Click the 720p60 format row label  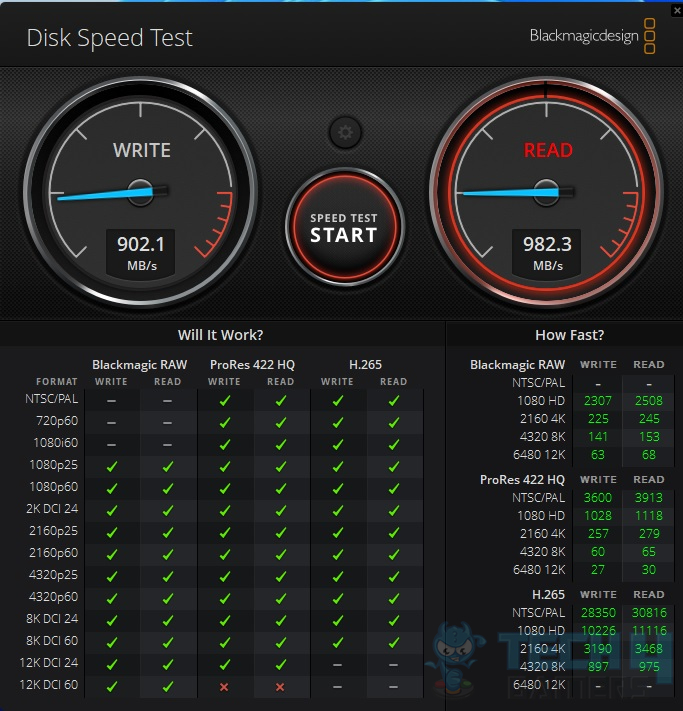coord(57,421)
